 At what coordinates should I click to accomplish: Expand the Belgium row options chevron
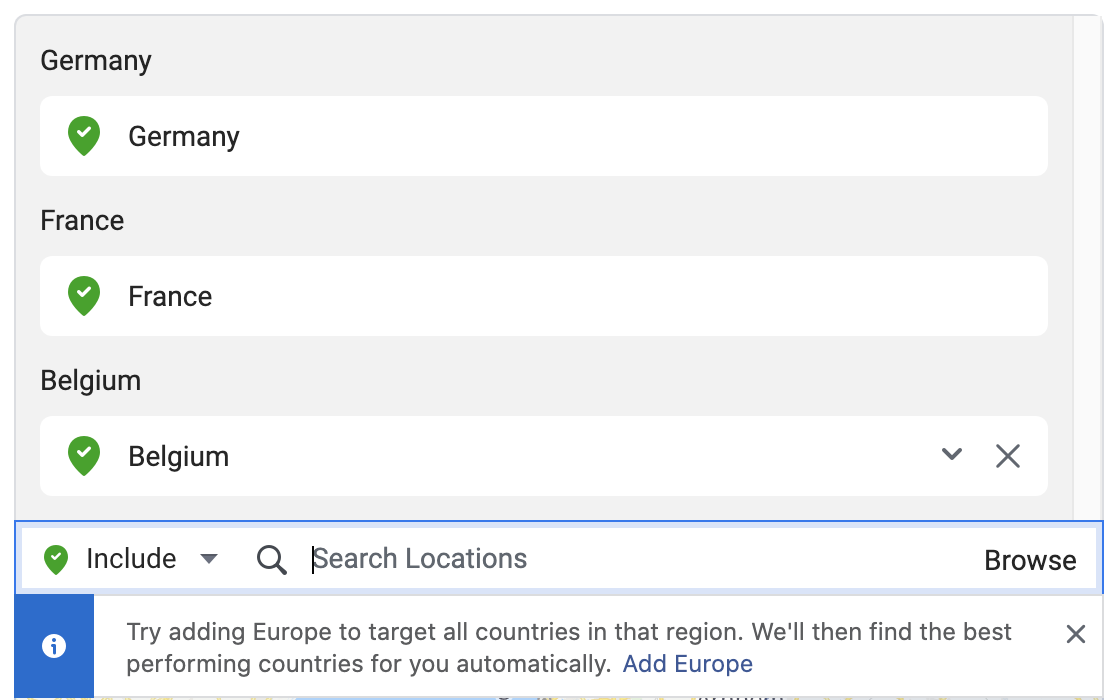tap(951, 454)
